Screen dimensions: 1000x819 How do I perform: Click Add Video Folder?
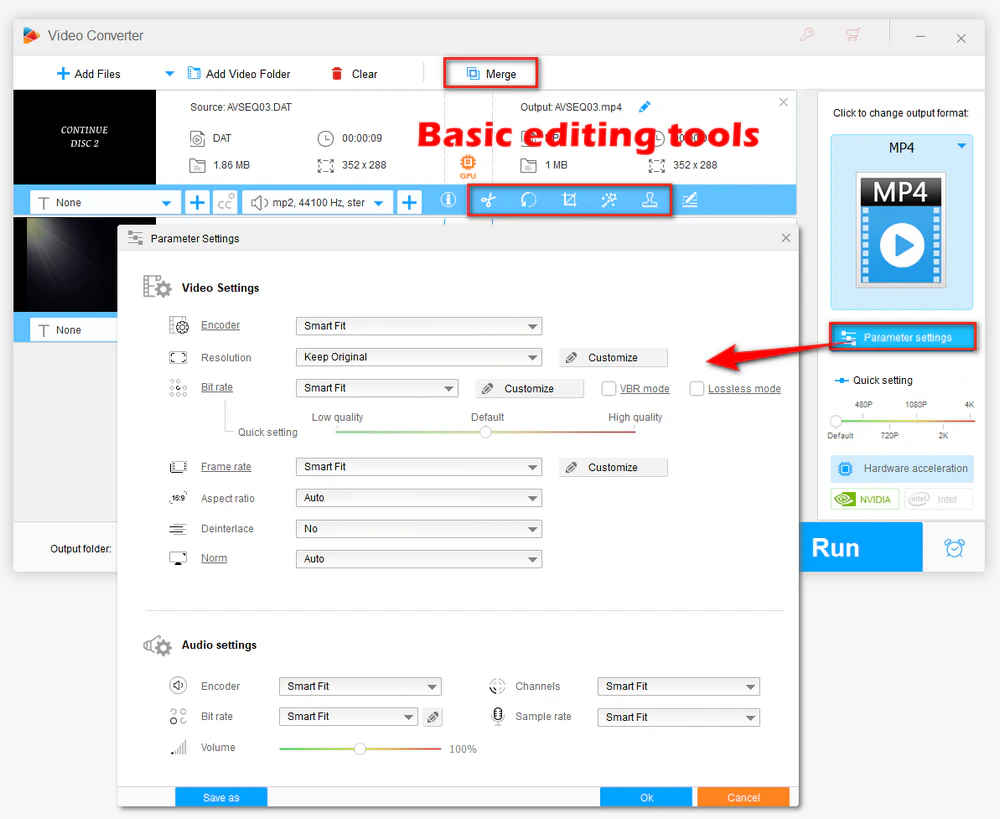tap(239, 74)
